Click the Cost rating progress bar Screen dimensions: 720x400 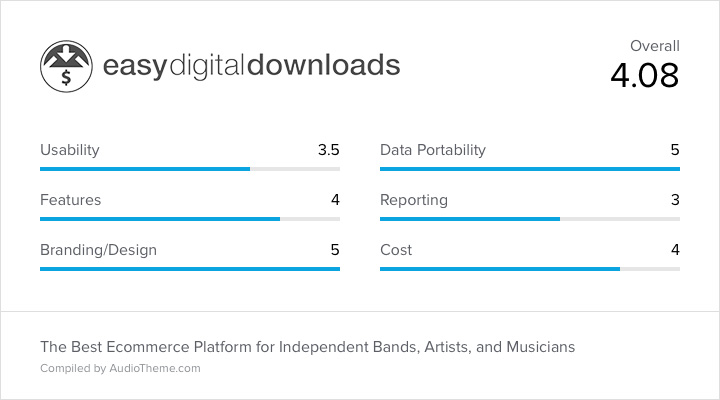click(530, 269)
